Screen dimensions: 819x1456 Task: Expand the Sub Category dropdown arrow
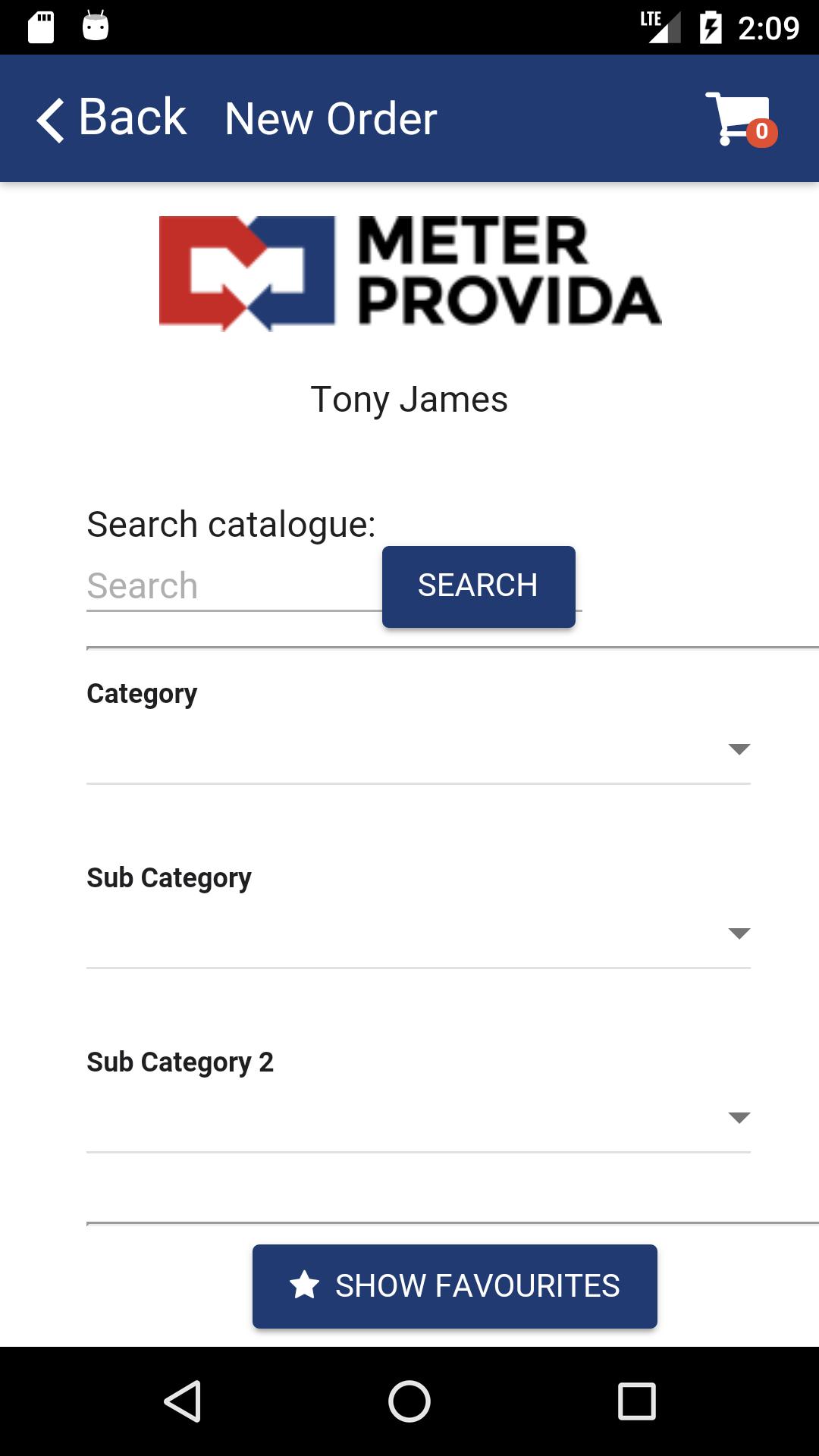pos(739,934)
